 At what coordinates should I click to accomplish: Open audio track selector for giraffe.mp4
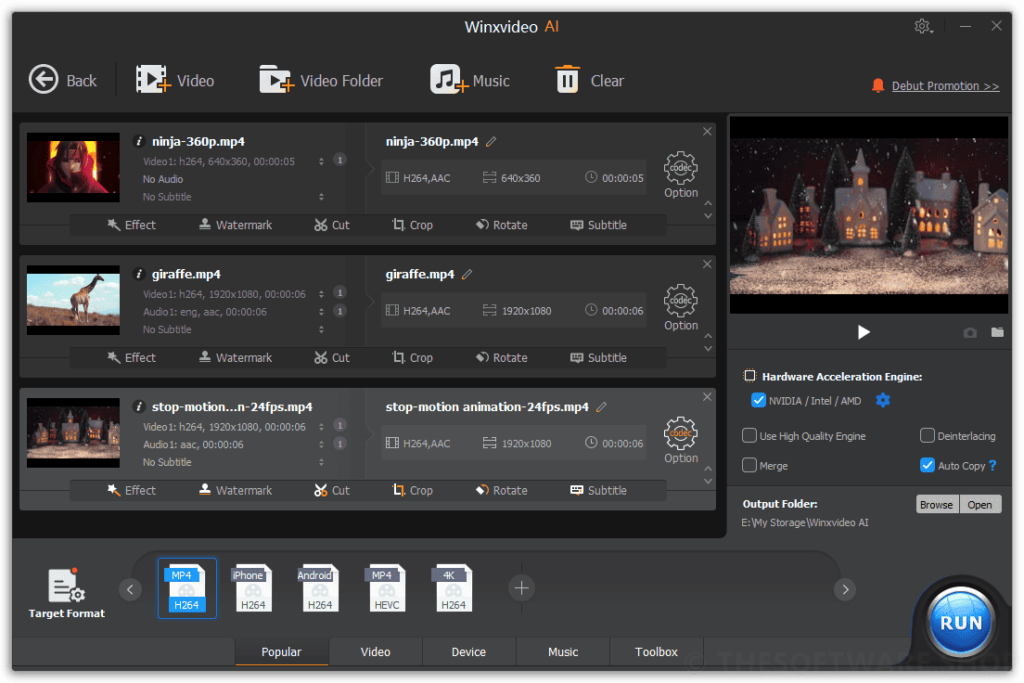tap(321, 311)
